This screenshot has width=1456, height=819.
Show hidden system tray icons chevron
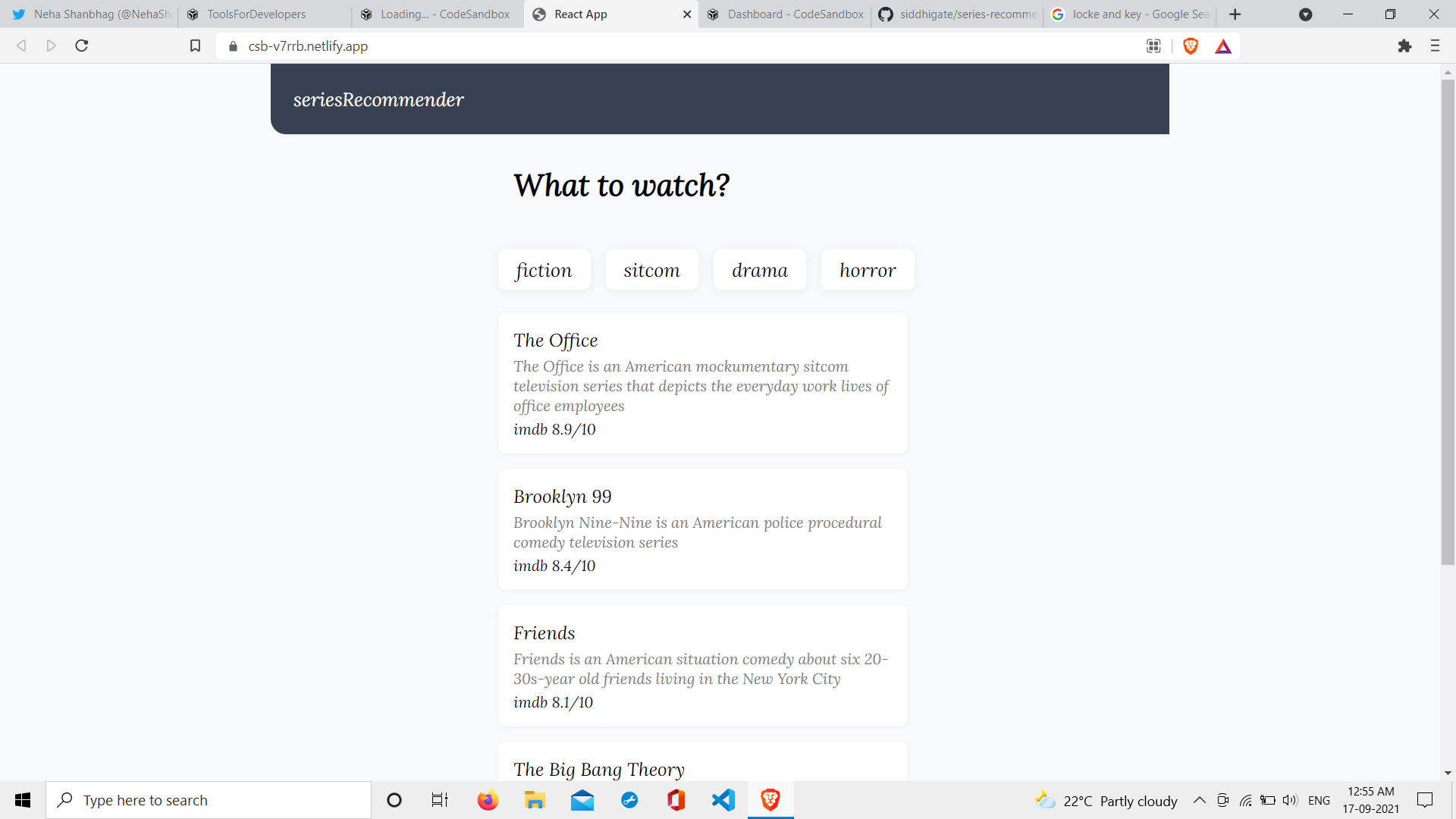coord(1200,800)
